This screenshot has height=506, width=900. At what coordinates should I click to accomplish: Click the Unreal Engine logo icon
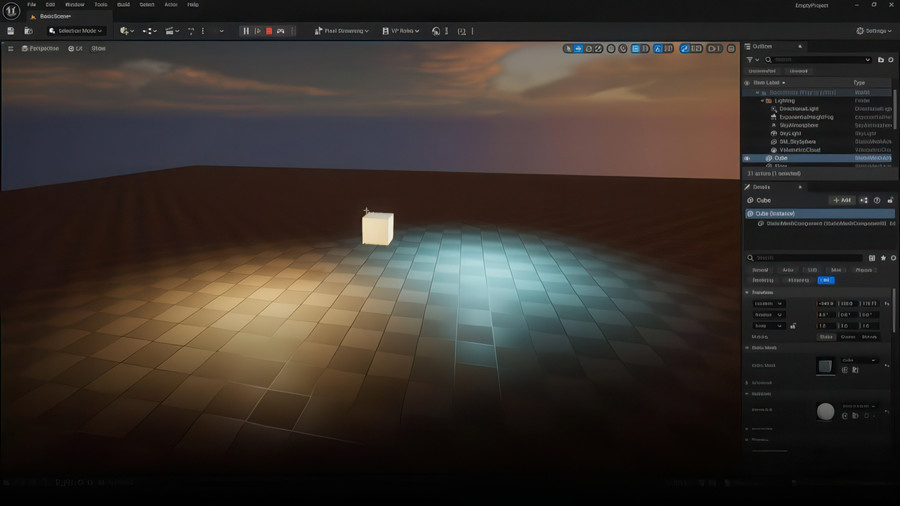11,10
